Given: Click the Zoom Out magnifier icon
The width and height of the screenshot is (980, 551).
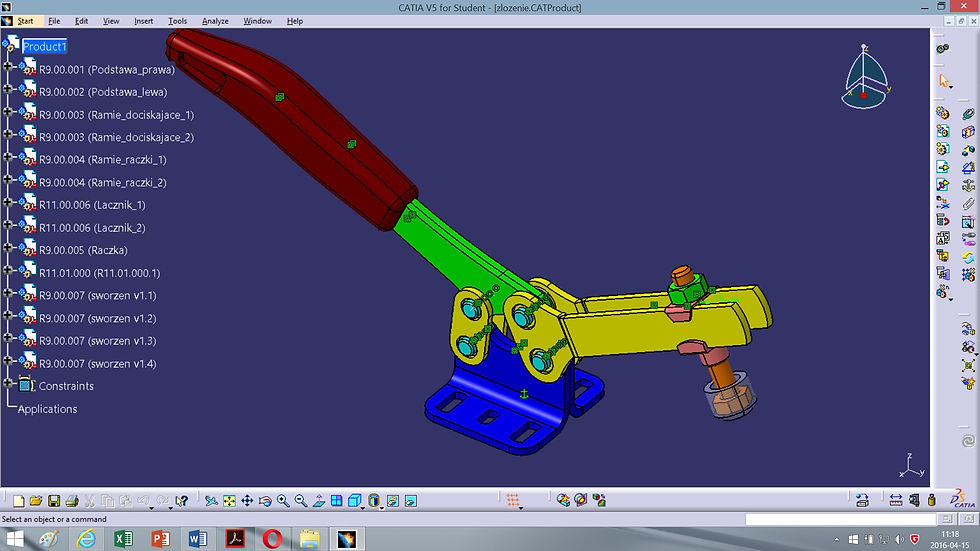Looking at the screenshot, I should 301,500.
